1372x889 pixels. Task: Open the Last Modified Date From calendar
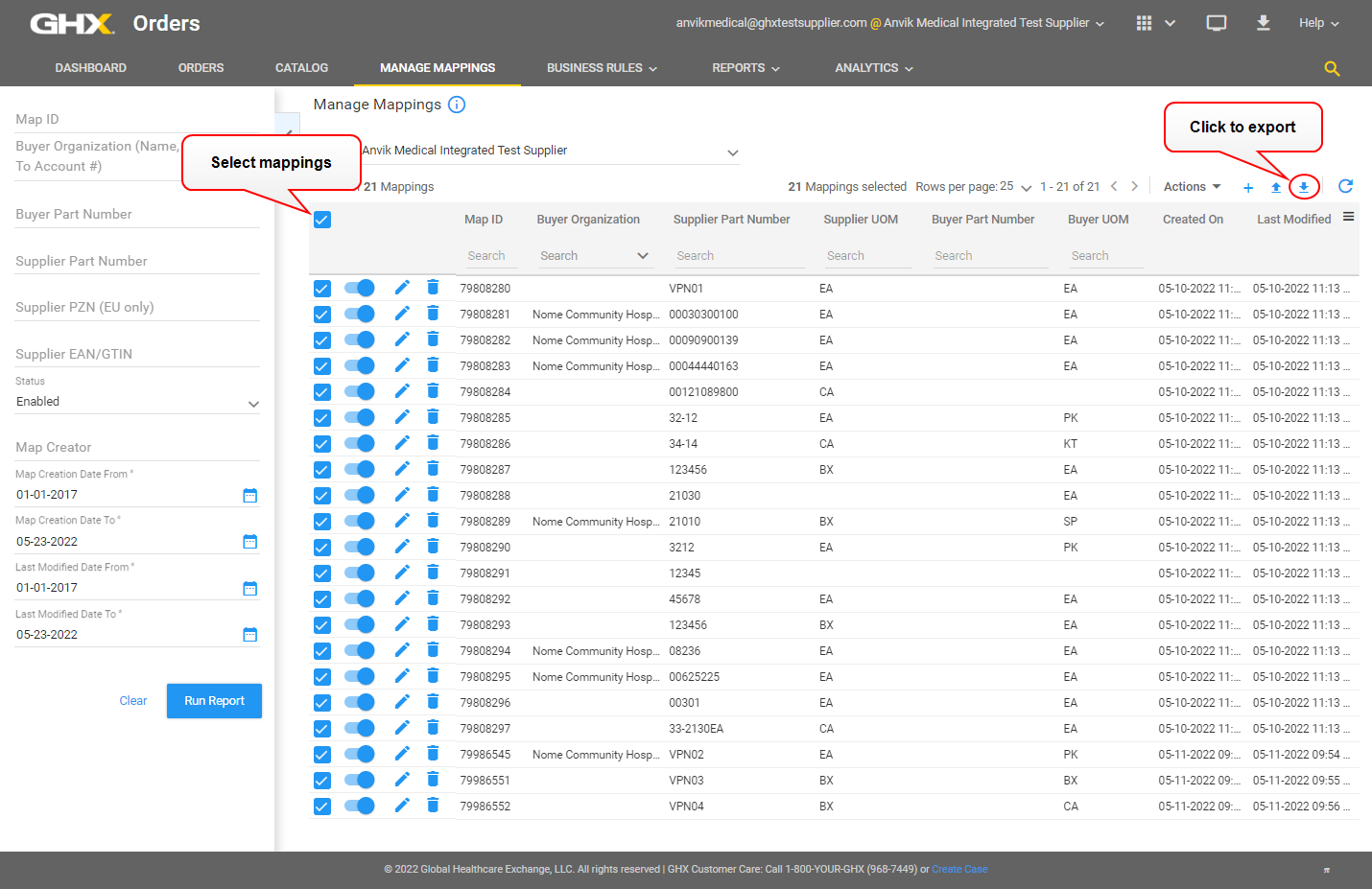[x=250, y=589]
